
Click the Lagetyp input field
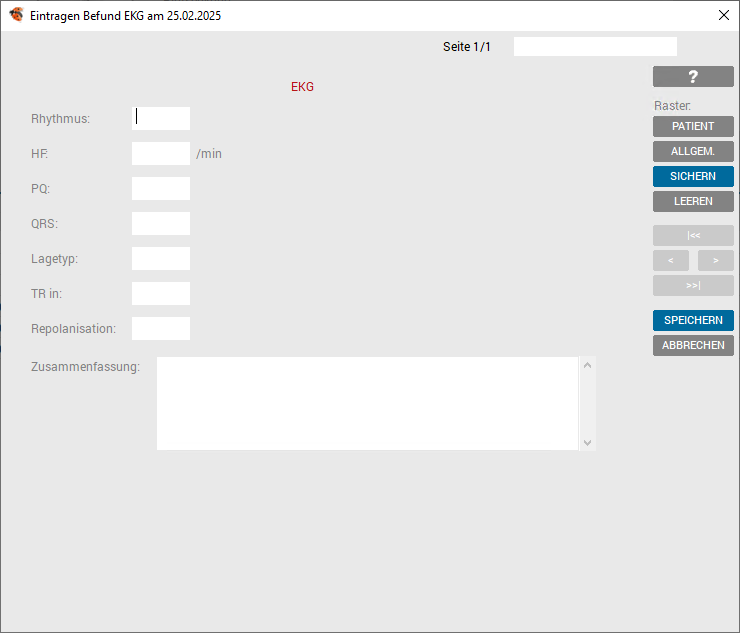click(161, 258)
